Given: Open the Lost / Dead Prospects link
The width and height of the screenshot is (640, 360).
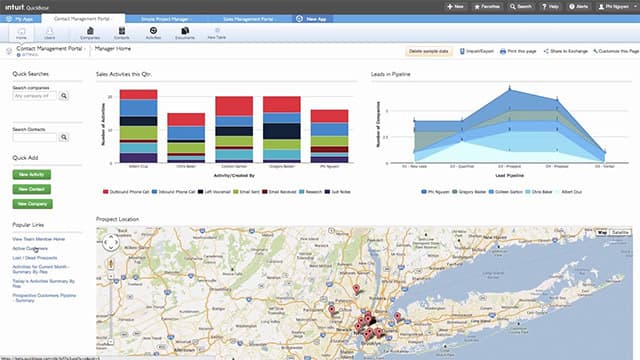Looking at the screenshot, I should (x=35, y=258).
